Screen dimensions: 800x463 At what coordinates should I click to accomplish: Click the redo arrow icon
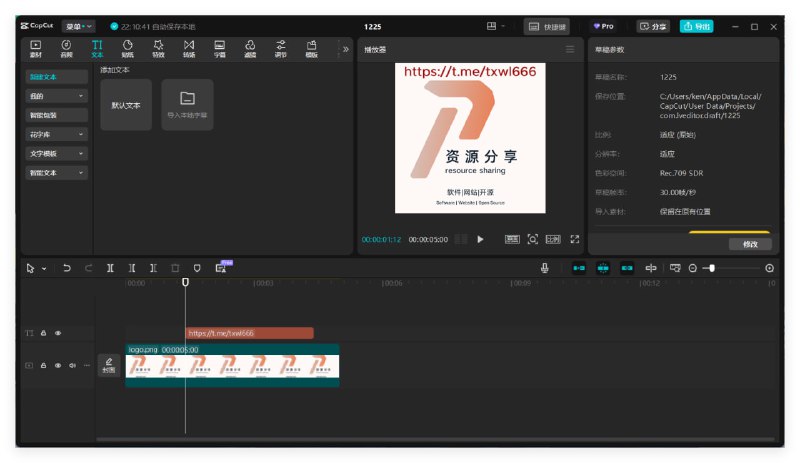88,267
